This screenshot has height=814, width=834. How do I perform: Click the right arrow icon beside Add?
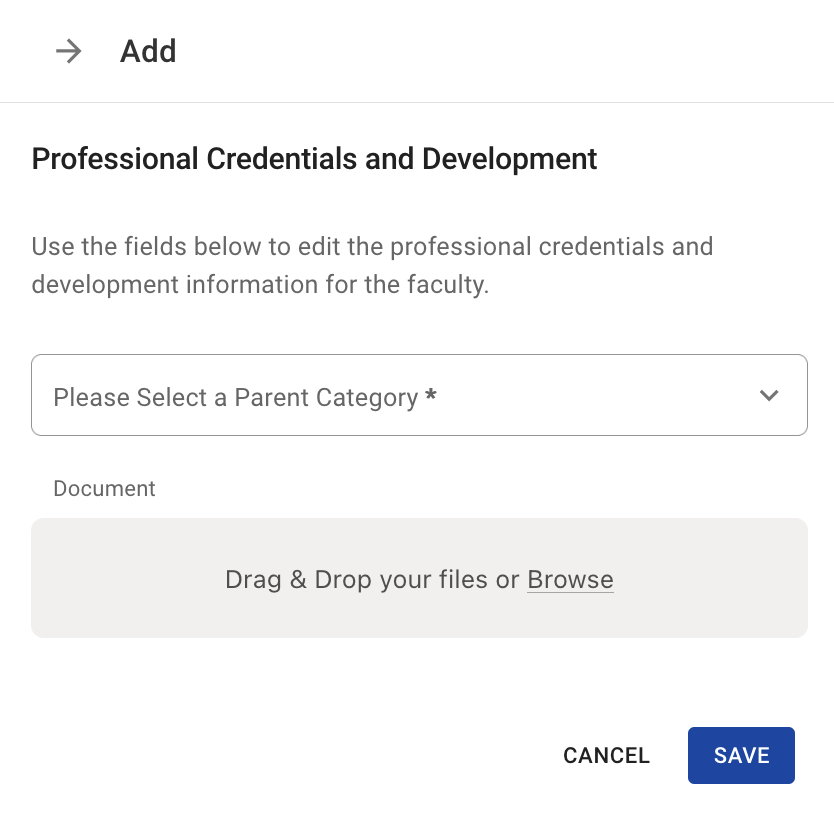[68, 51]
